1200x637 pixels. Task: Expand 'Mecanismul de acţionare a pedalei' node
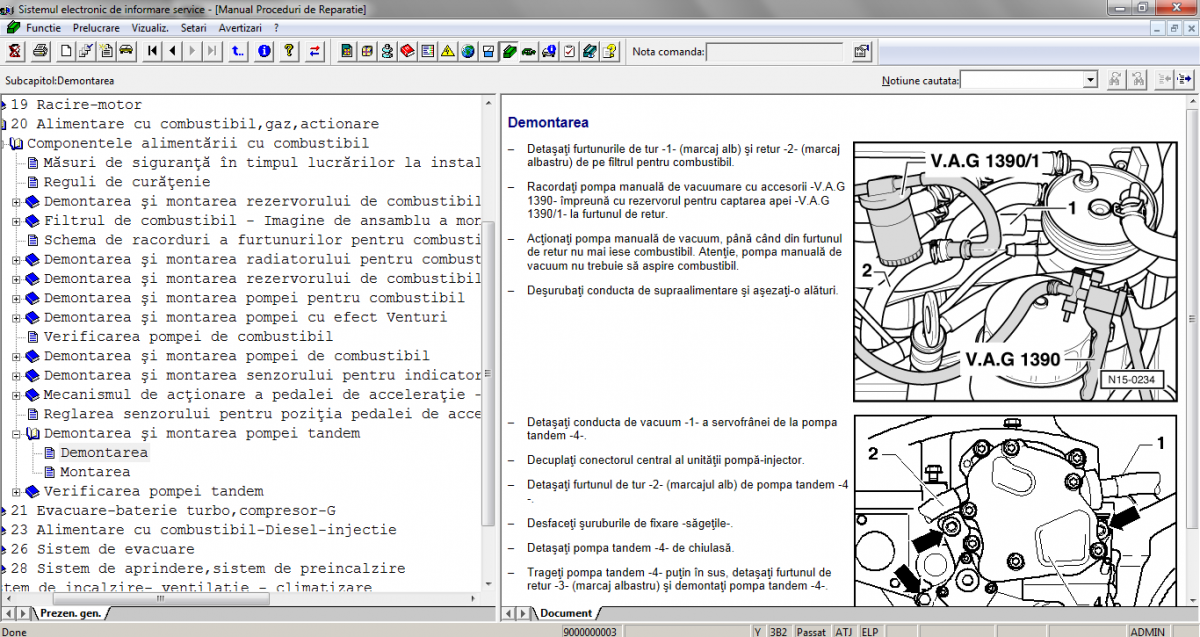pyautogui.click(x=16, y=395)
